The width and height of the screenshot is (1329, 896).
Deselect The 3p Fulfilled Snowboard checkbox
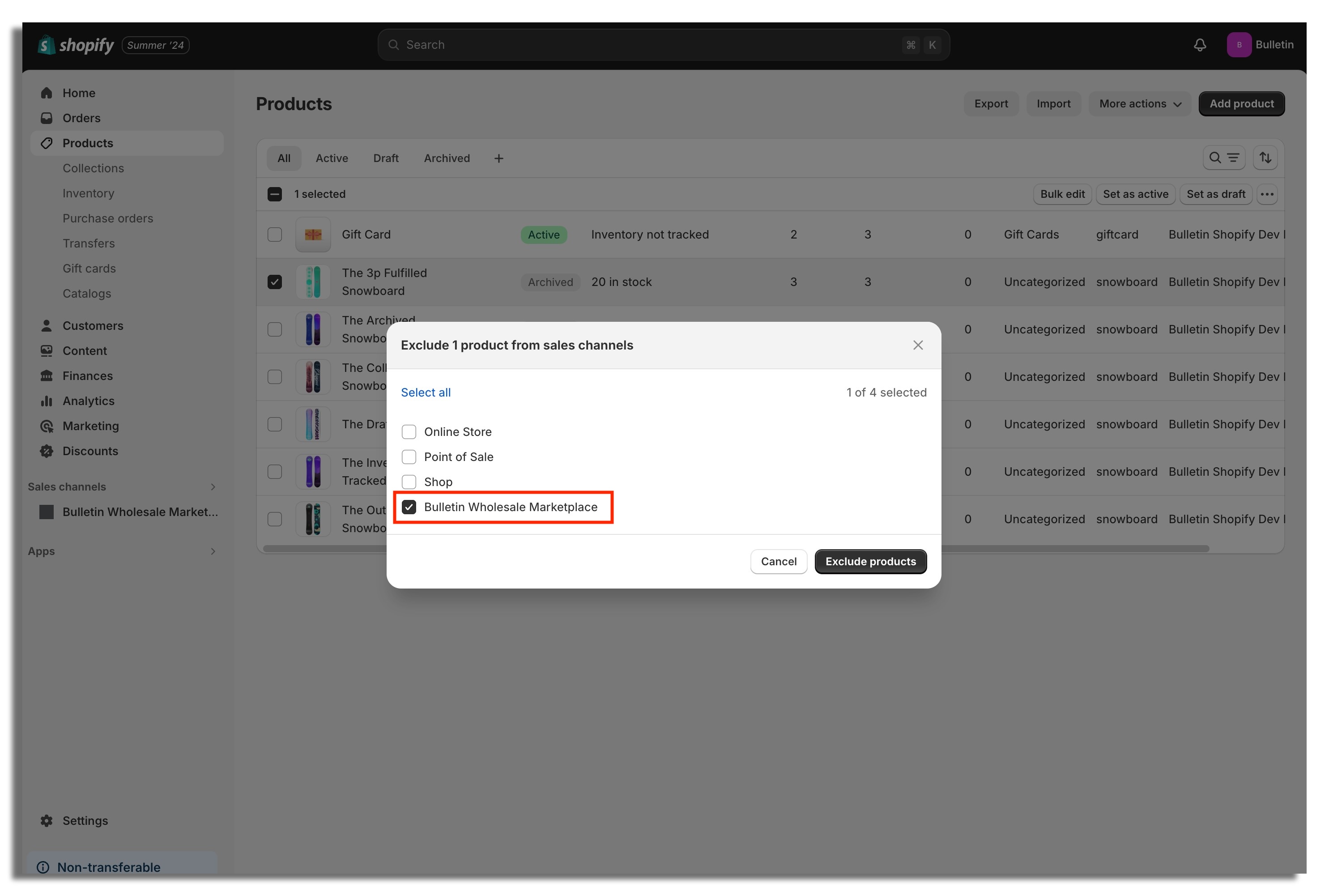275,282
